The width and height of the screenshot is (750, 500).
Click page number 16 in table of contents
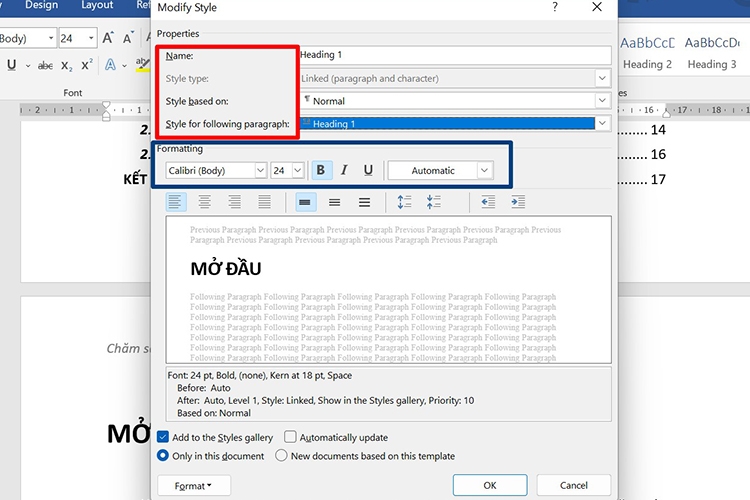658,154
